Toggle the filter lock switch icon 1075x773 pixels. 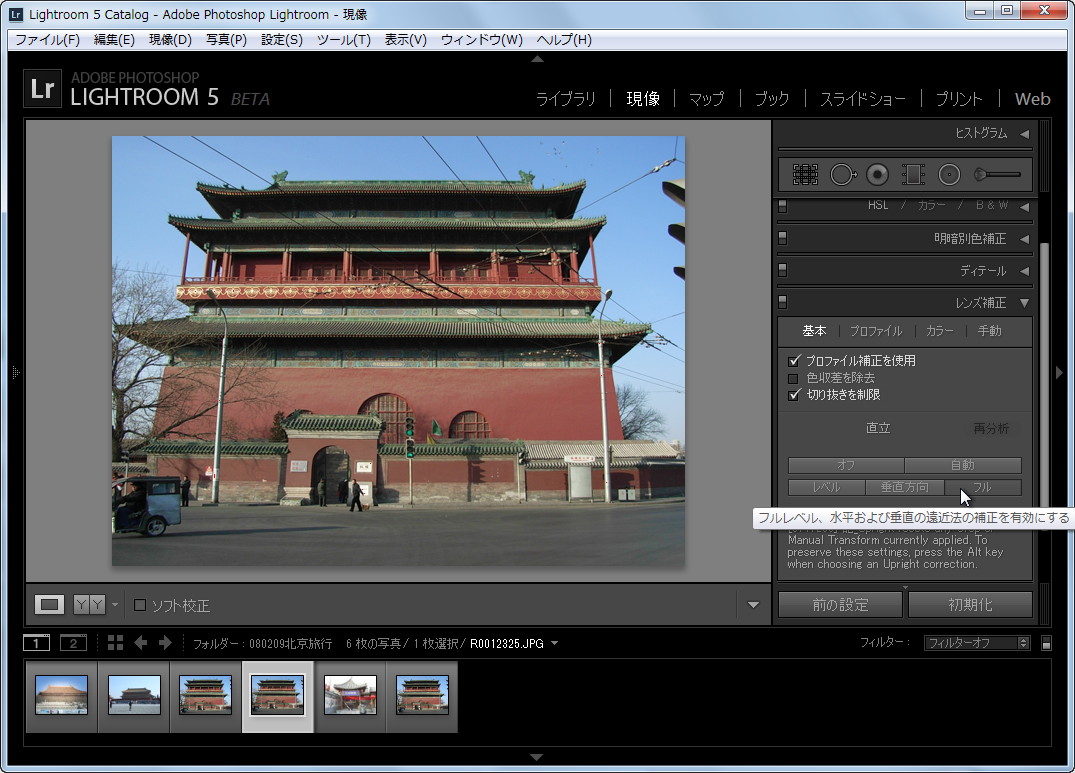click(1046, 643)
